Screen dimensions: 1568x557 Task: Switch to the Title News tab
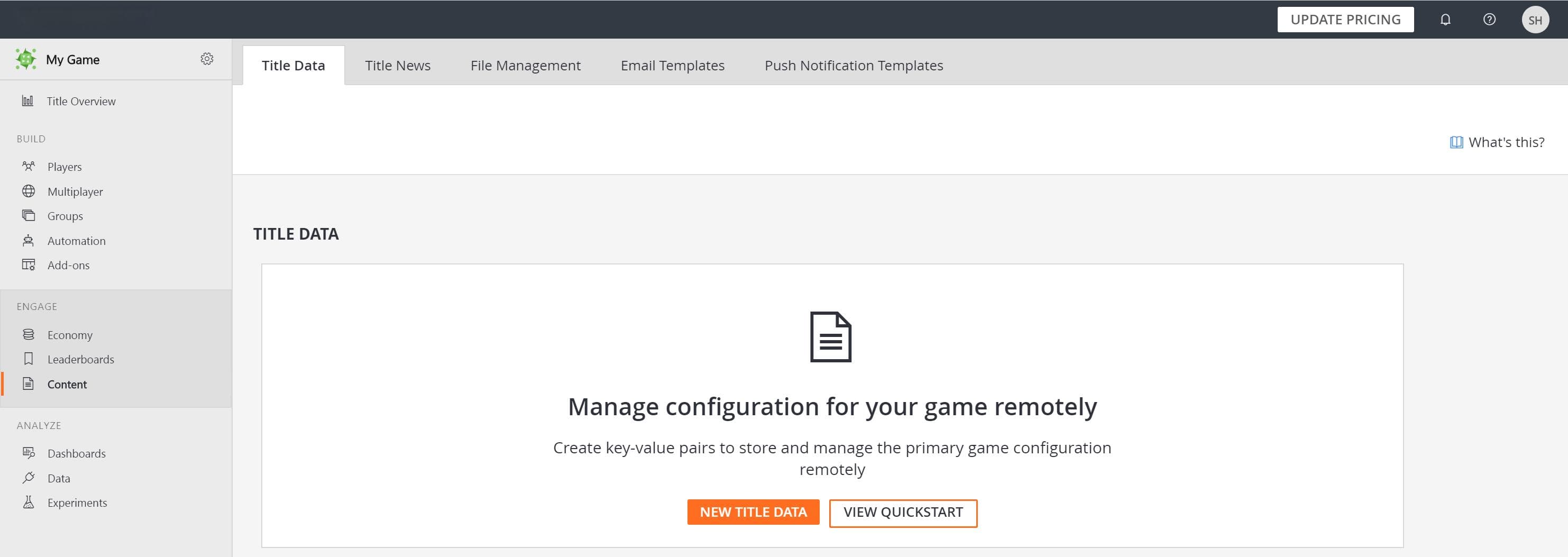pos(398,65)
